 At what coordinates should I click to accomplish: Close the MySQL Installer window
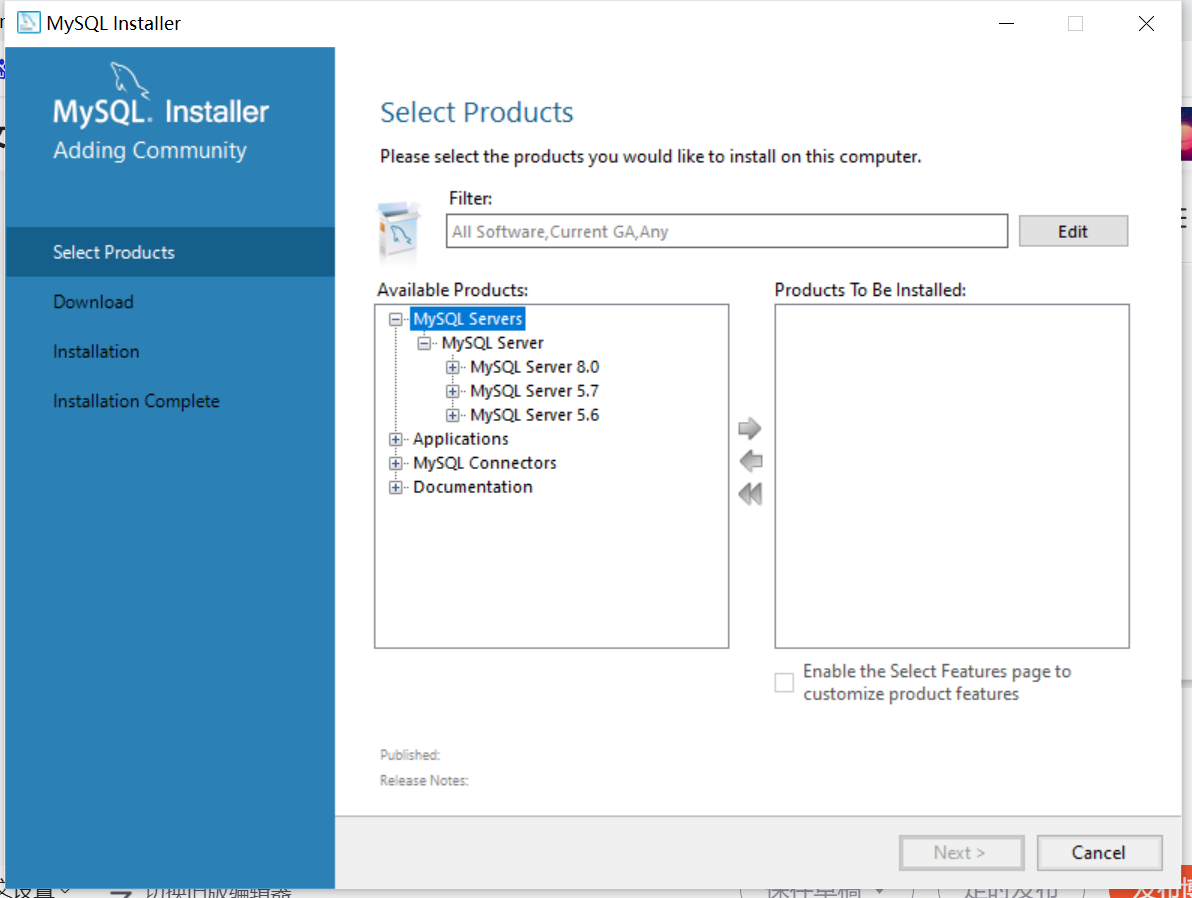(1146, 24)
